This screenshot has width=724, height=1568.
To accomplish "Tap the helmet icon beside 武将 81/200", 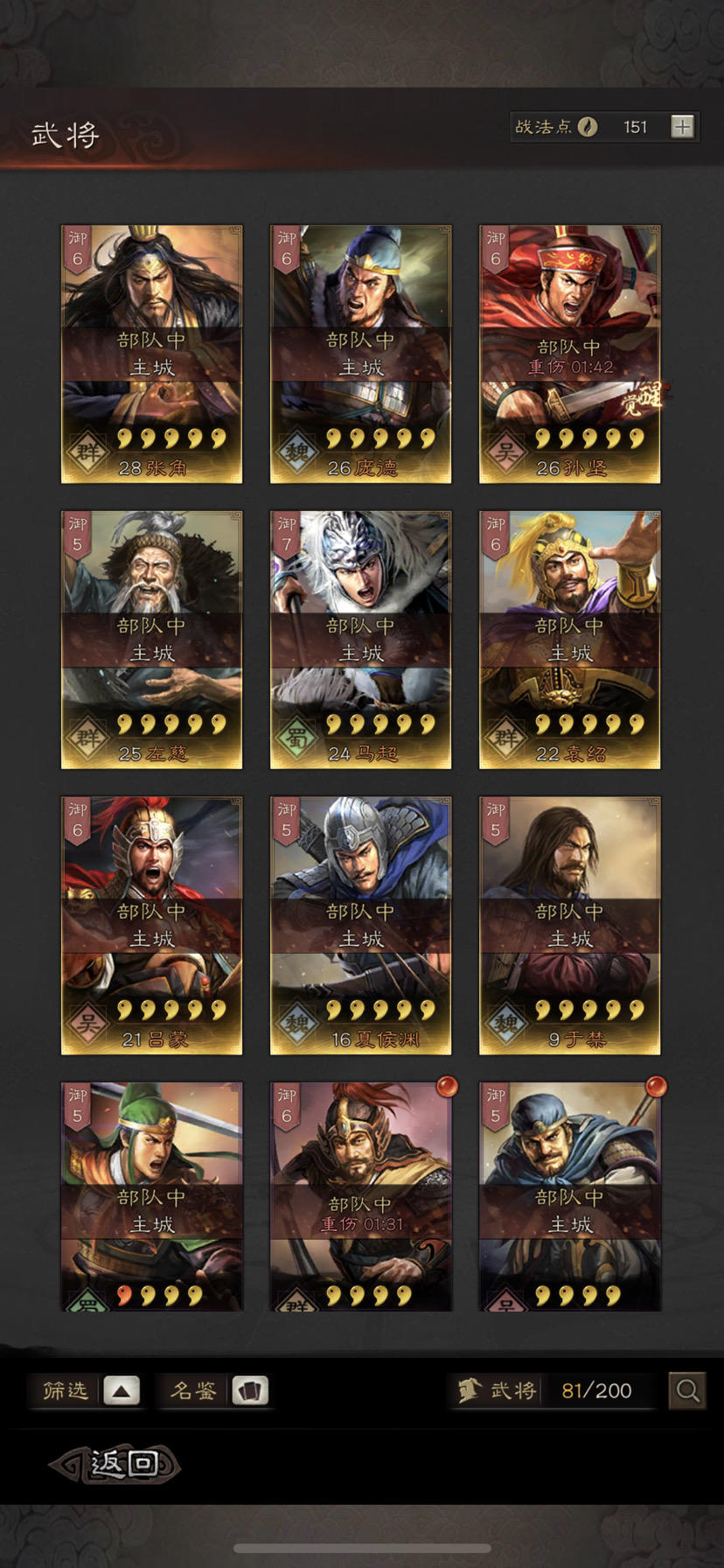I will [470, 1389].
